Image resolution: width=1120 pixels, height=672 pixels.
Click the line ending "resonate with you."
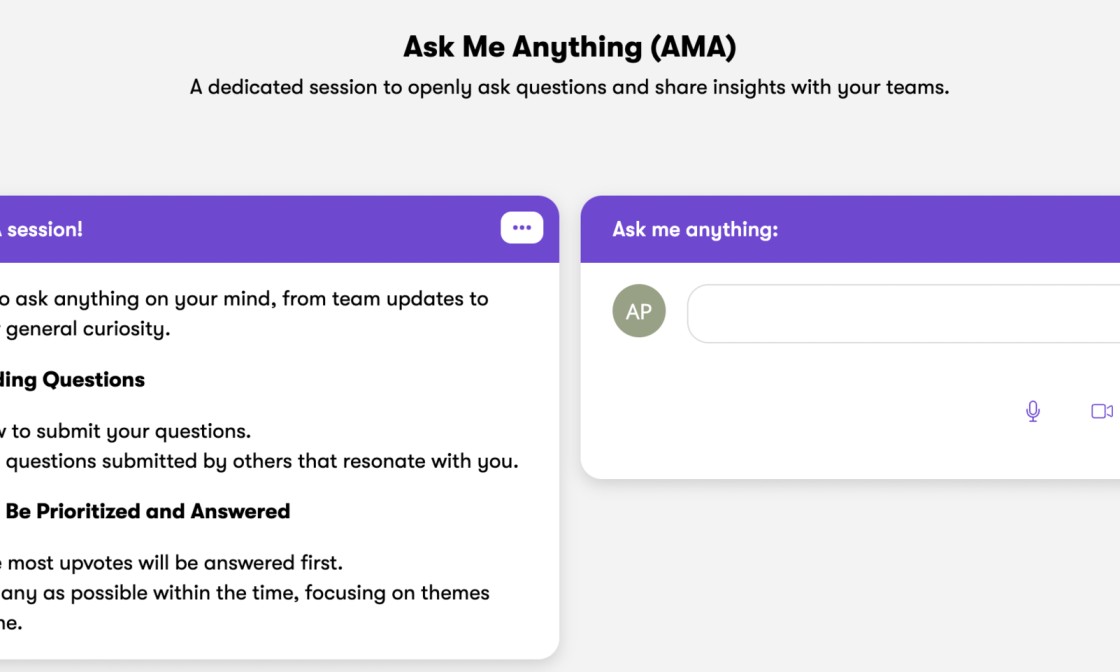pyautogui.click(x=262, y=462)
